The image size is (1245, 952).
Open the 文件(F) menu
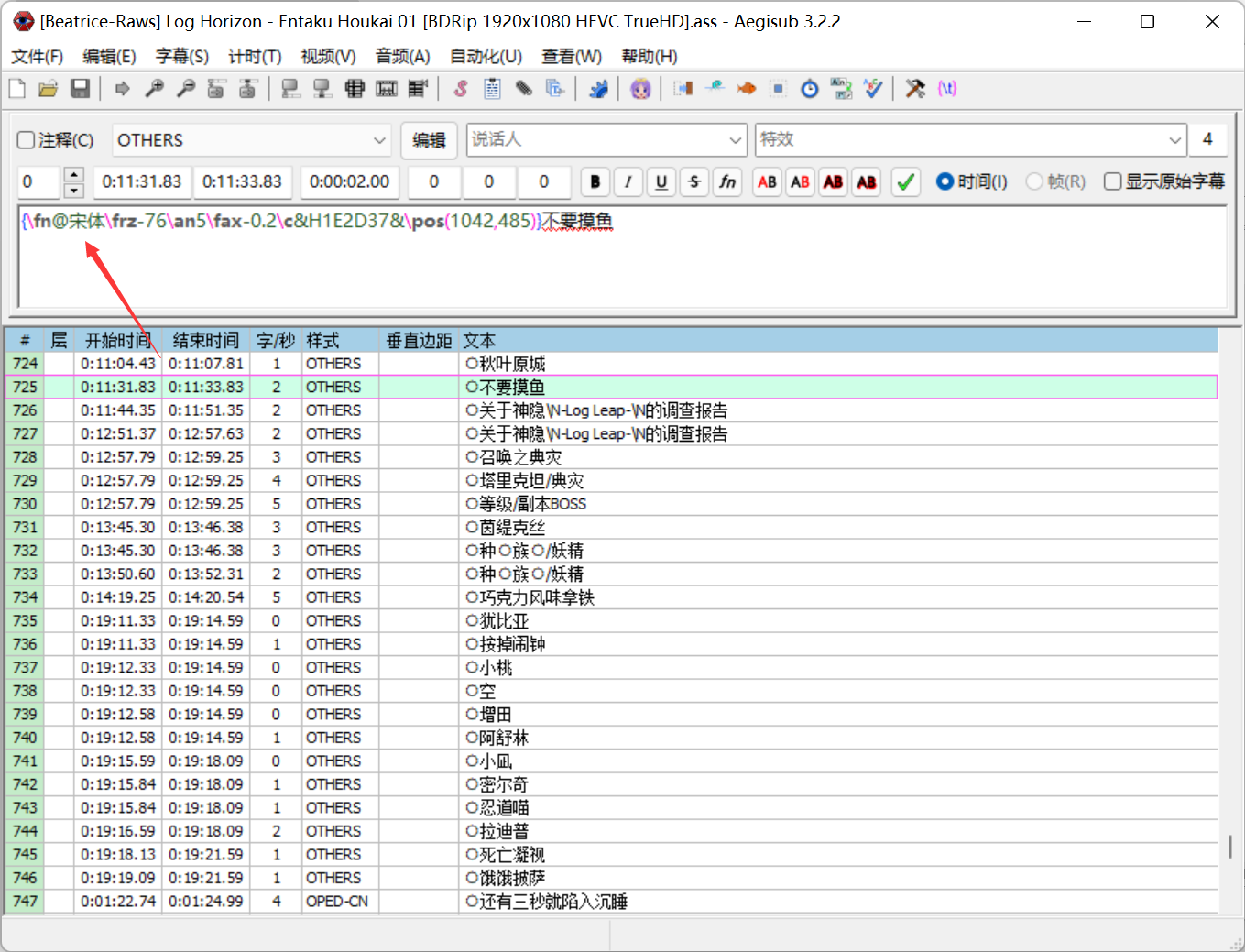pos(37,57)
